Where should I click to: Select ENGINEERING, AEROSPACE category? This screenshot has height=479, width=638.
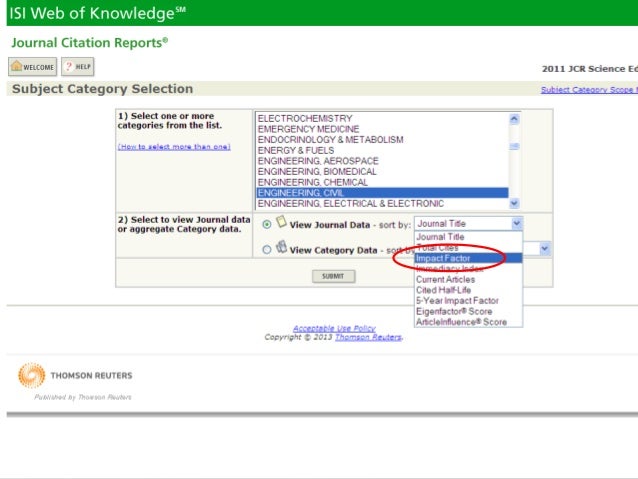(x=382, y=161)
